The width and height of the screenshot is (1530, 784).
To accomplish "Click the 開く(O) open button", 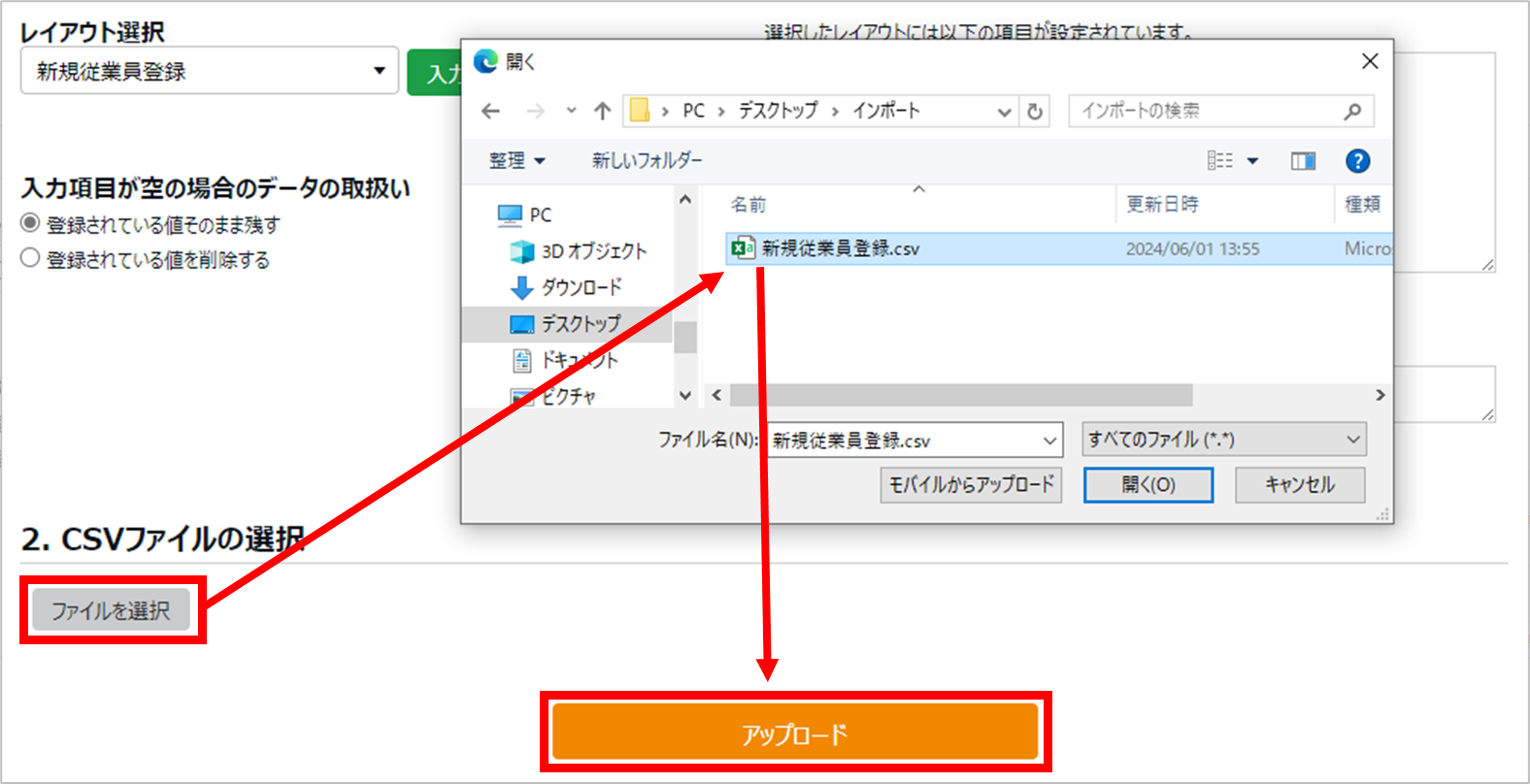I will pyautogui.click(x=1147, y=484).
